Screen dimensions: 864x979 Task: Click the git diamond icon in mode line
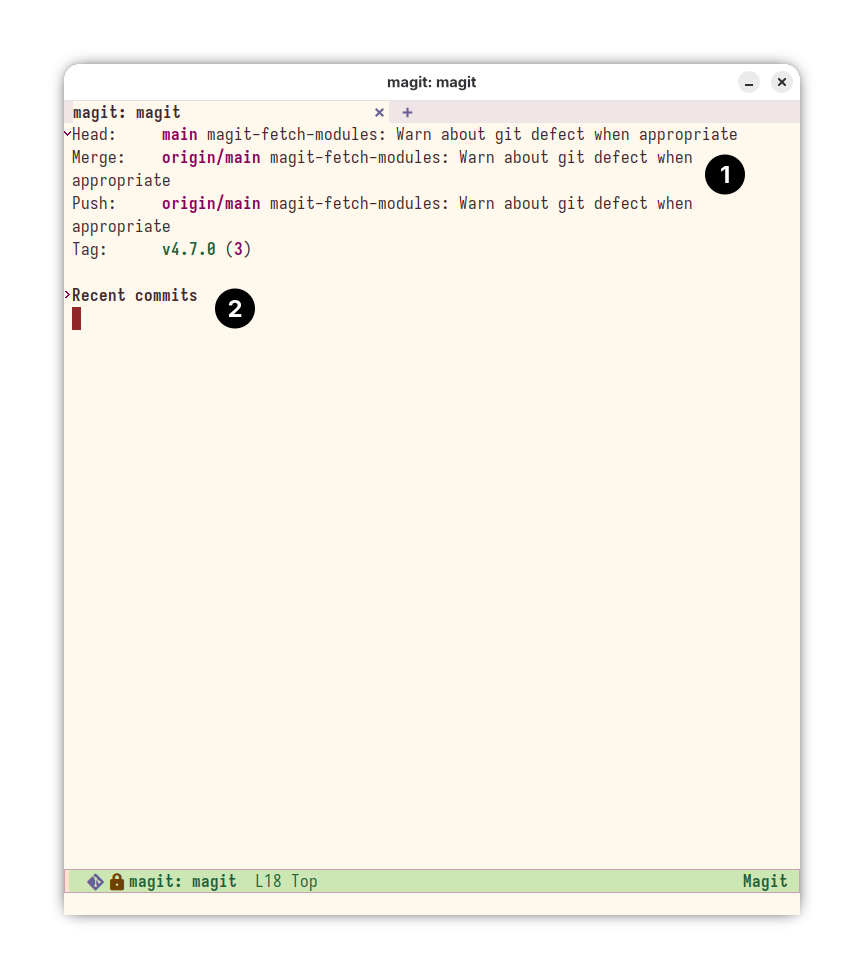(96, 882)
